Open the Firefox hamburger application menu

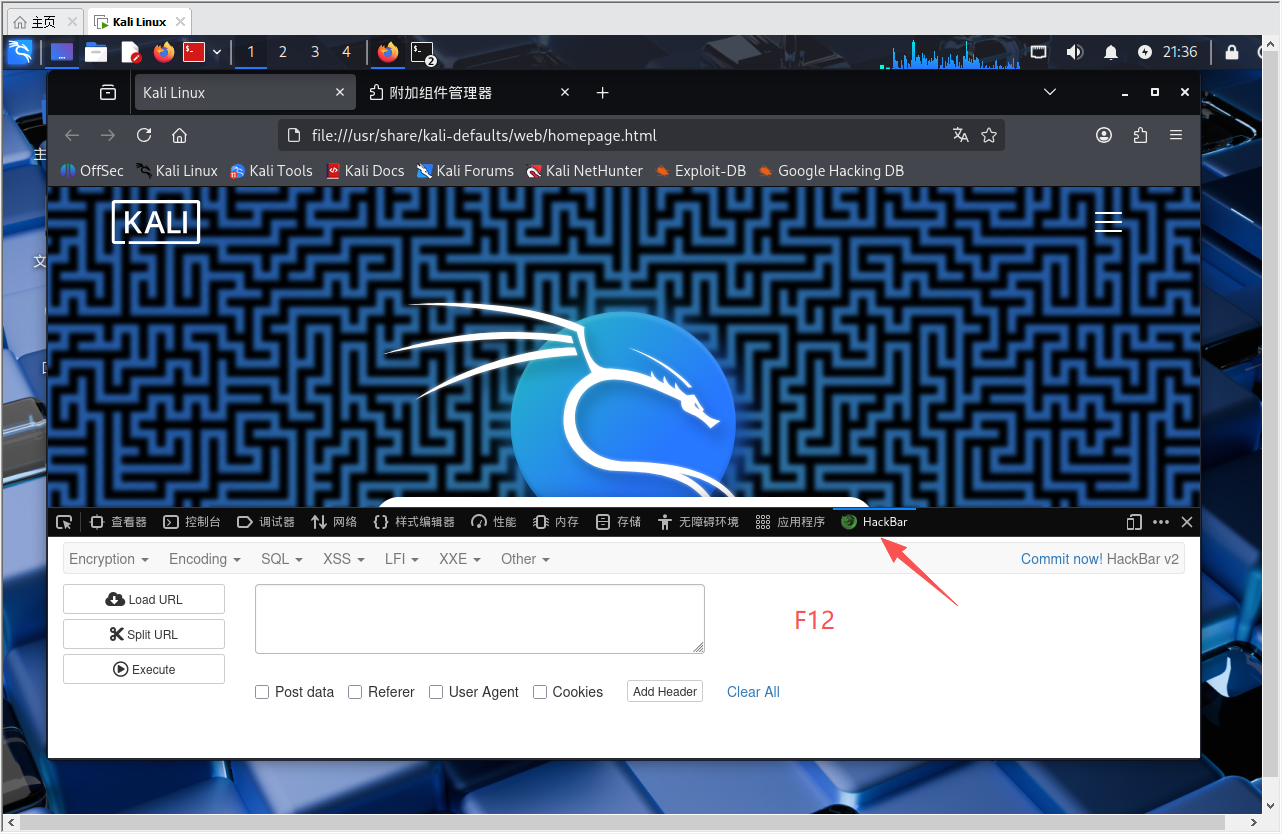pos(1176,135)
